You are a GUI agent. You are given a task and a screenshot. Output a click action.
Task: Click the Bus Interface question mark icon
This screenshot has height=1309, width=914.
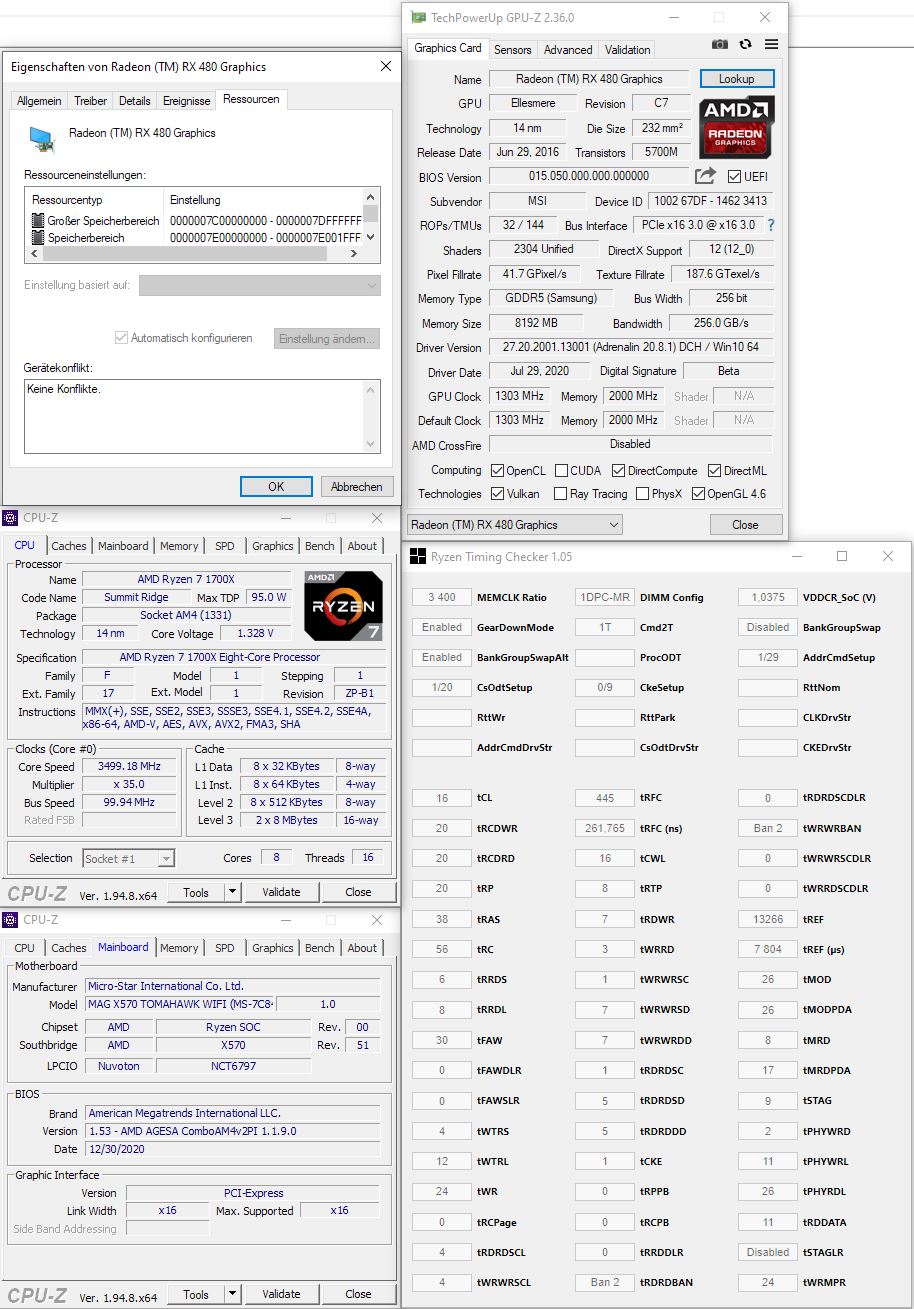(771, 226)
